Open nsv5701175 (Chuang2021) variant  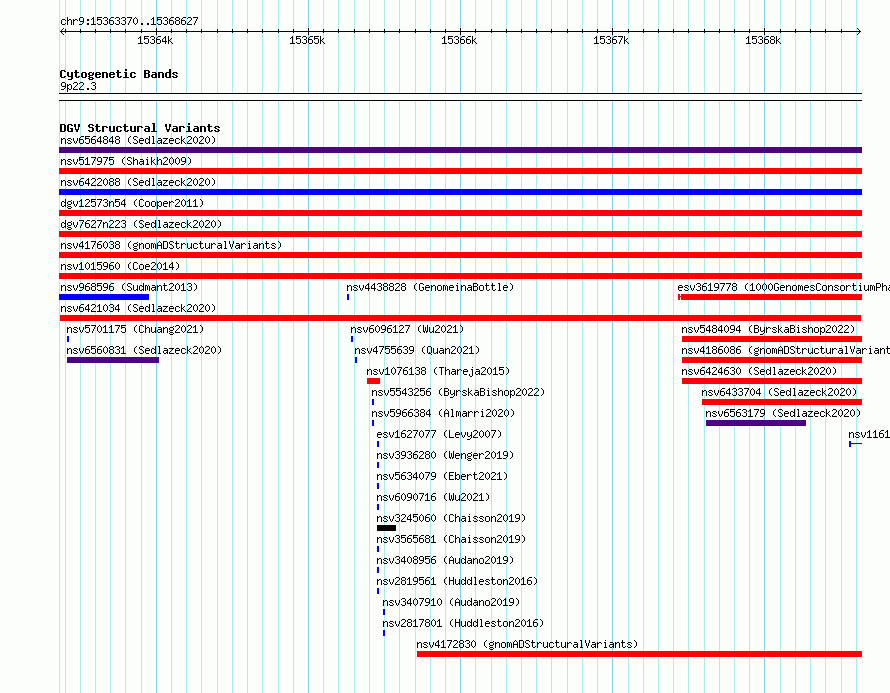pos(135,329)
